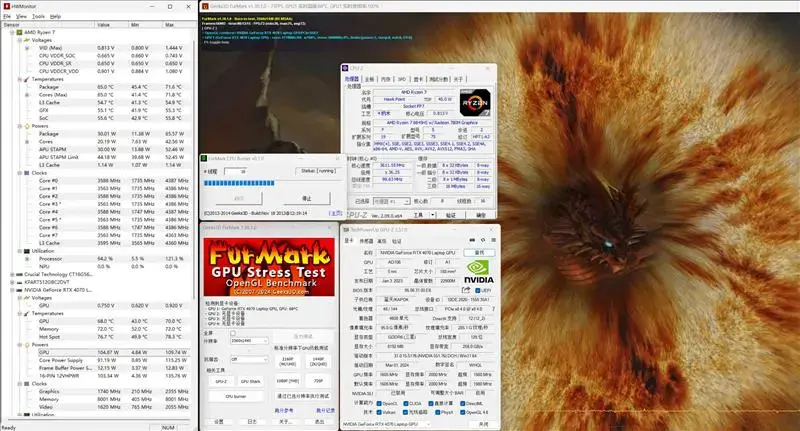Switch to the 显卡 tab in CPU-Z
Viewport: 800px width, 431px height.
point(418,79)
